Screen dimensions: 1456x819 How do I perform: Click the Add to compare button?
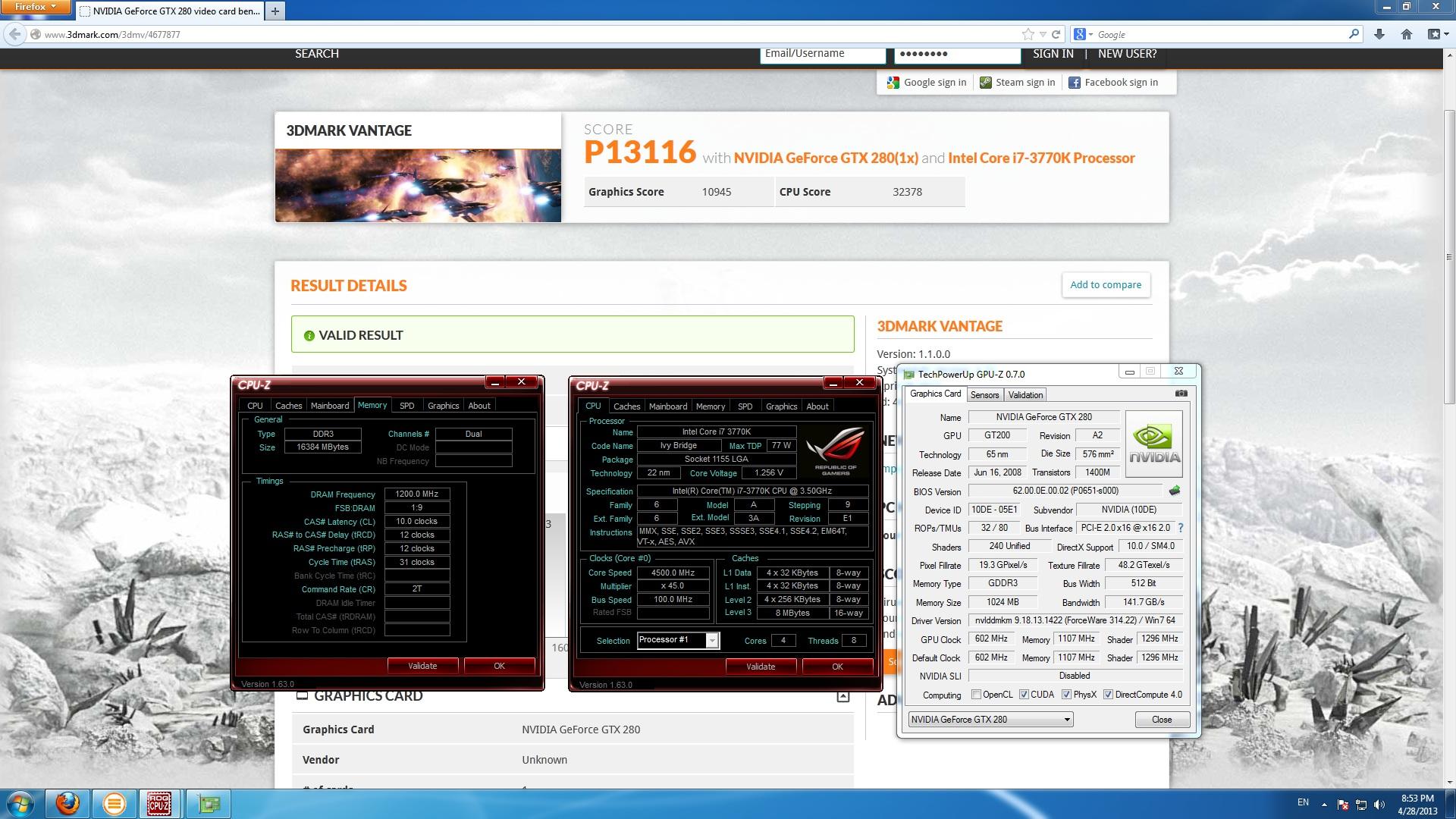pyautogui.click(x=1106, y=285)
